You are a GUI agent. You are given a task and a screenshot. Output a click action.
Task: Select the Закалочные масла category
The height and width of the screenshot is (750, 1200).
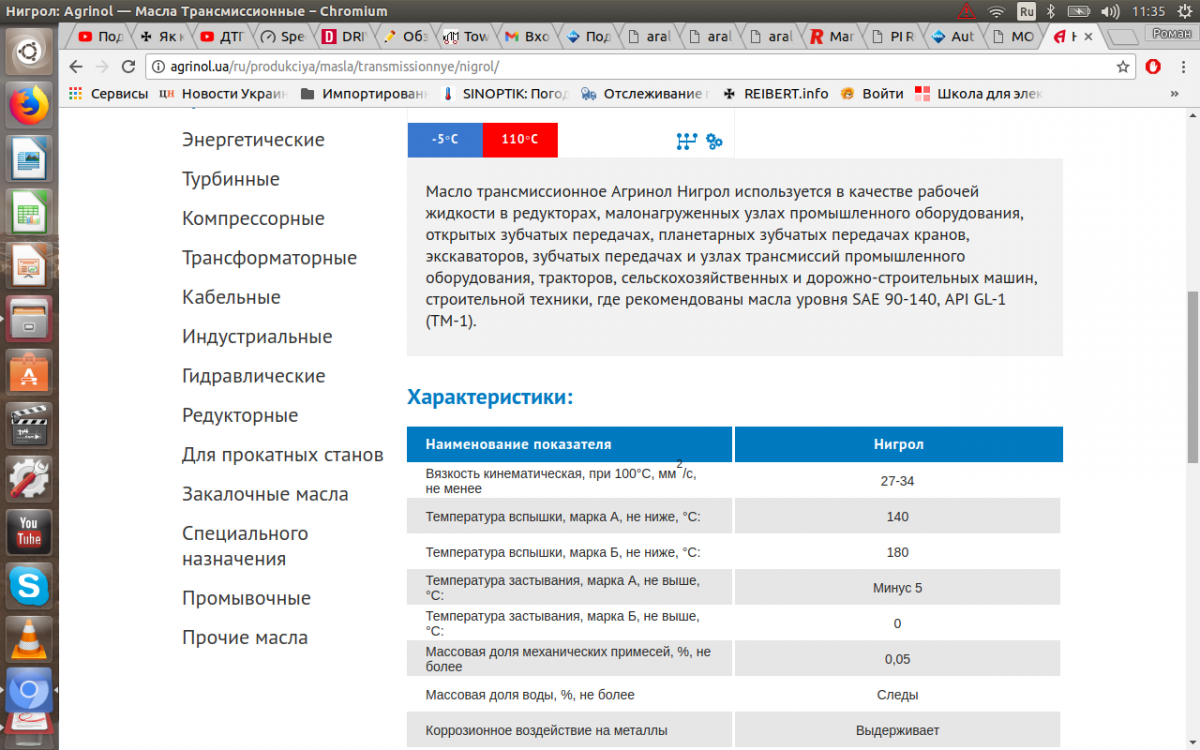tap(265, 494)
